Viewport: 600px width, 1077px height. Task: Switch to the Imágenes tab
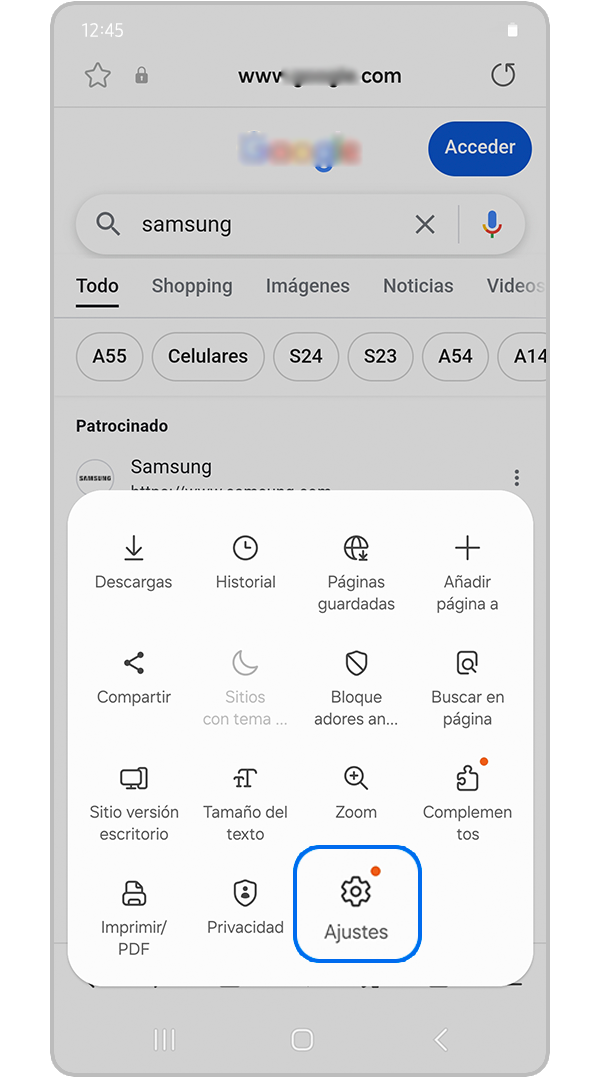click(x=308, y=286)
